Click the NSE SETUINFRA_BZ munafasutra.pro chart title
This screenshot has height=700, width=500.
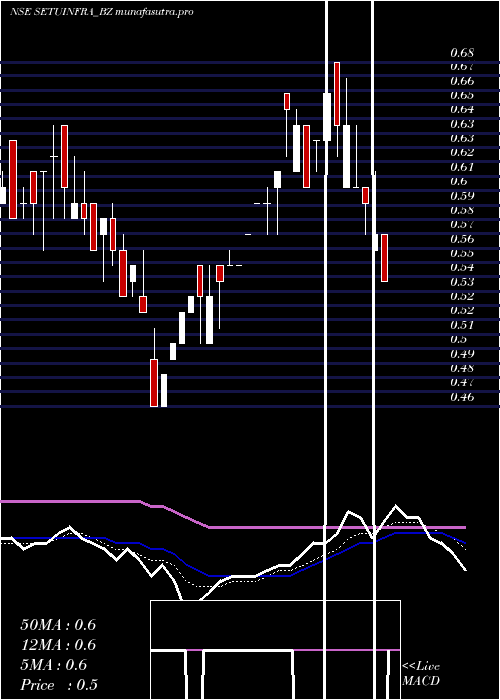pyautogui.click(x=102, y=12)
